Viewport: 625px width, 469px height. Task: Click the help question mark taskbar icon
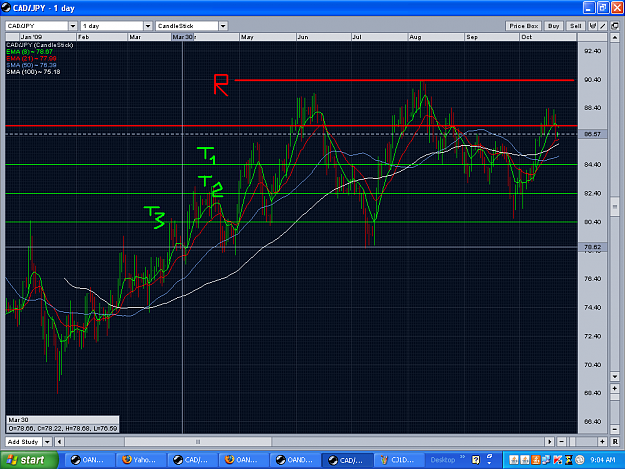[x=476, y=460]
